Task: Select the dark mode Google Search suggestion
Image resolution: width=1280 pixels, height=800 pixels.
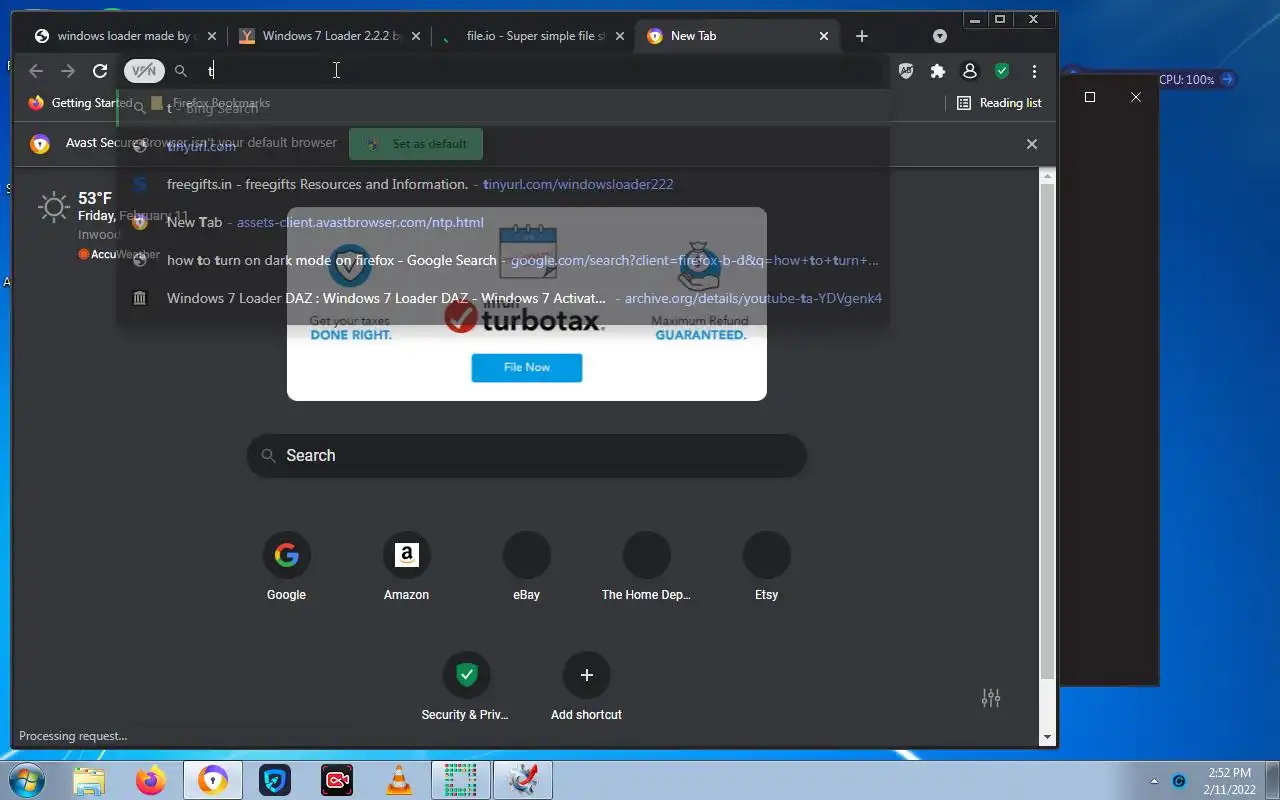Action: pos(502,260)
